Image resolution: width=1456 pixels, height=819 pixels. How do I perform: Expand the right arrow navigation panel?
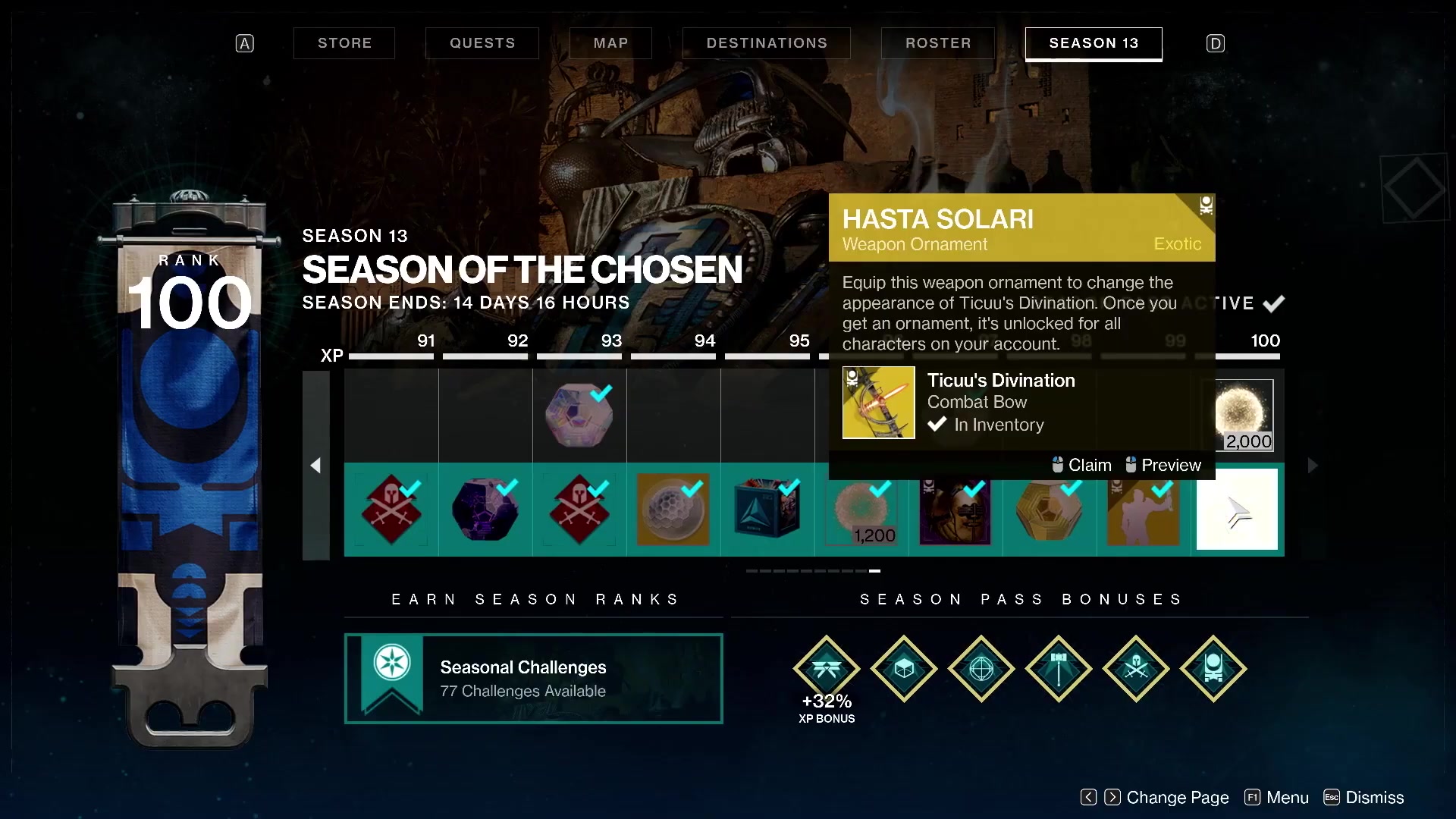(x=1312, y=466)
